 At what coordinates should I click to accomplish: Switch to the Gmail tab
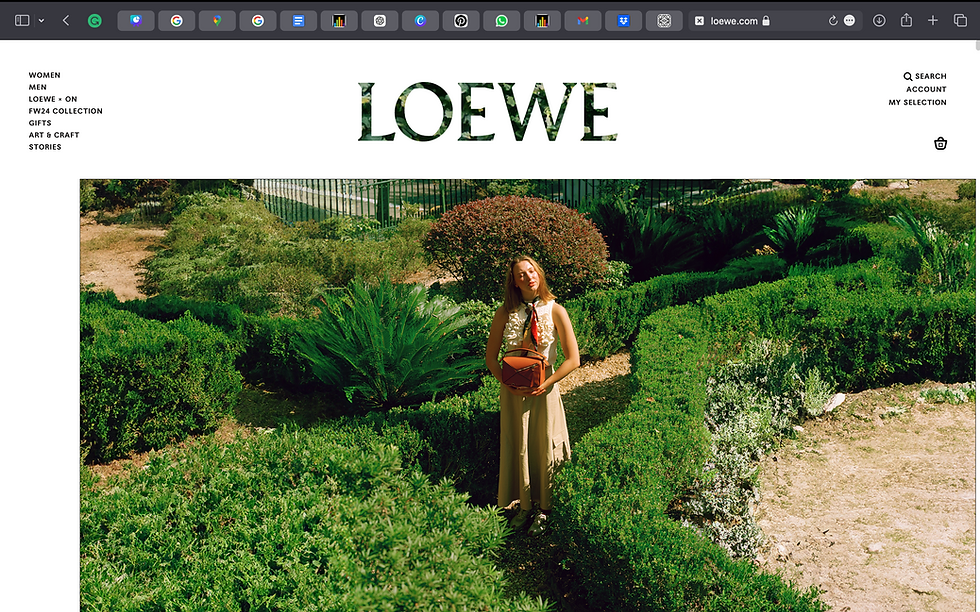[582, 21]
